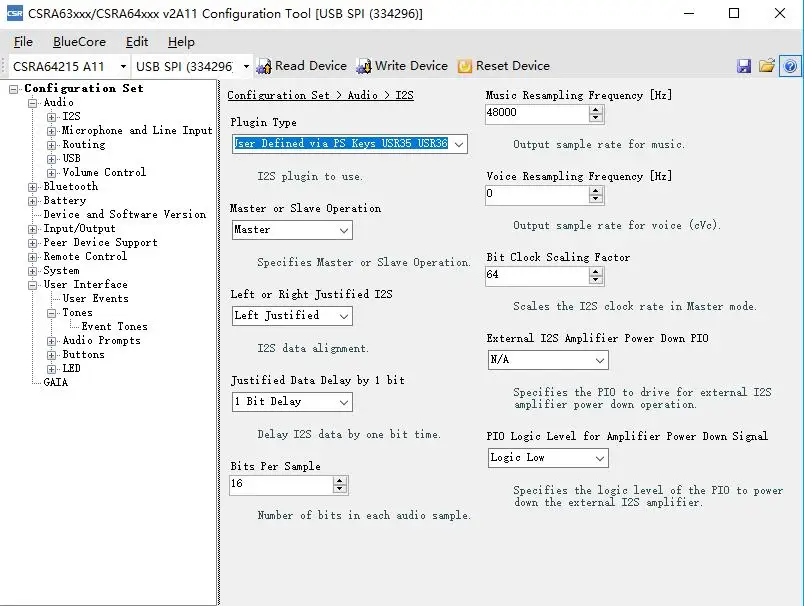Expand the I2S tree node

[x=51, y=117]
